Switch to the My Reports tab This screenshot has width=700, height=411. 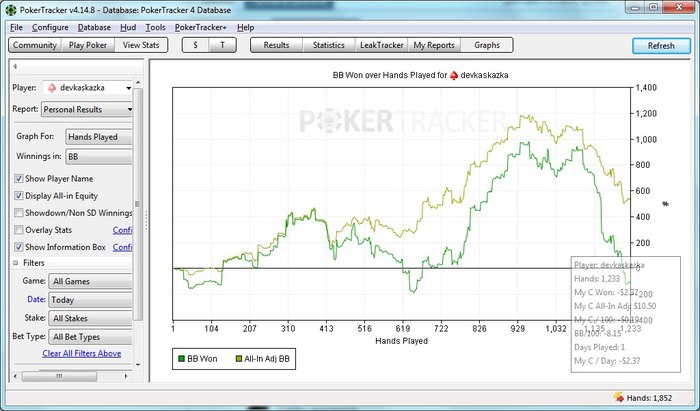434,45
